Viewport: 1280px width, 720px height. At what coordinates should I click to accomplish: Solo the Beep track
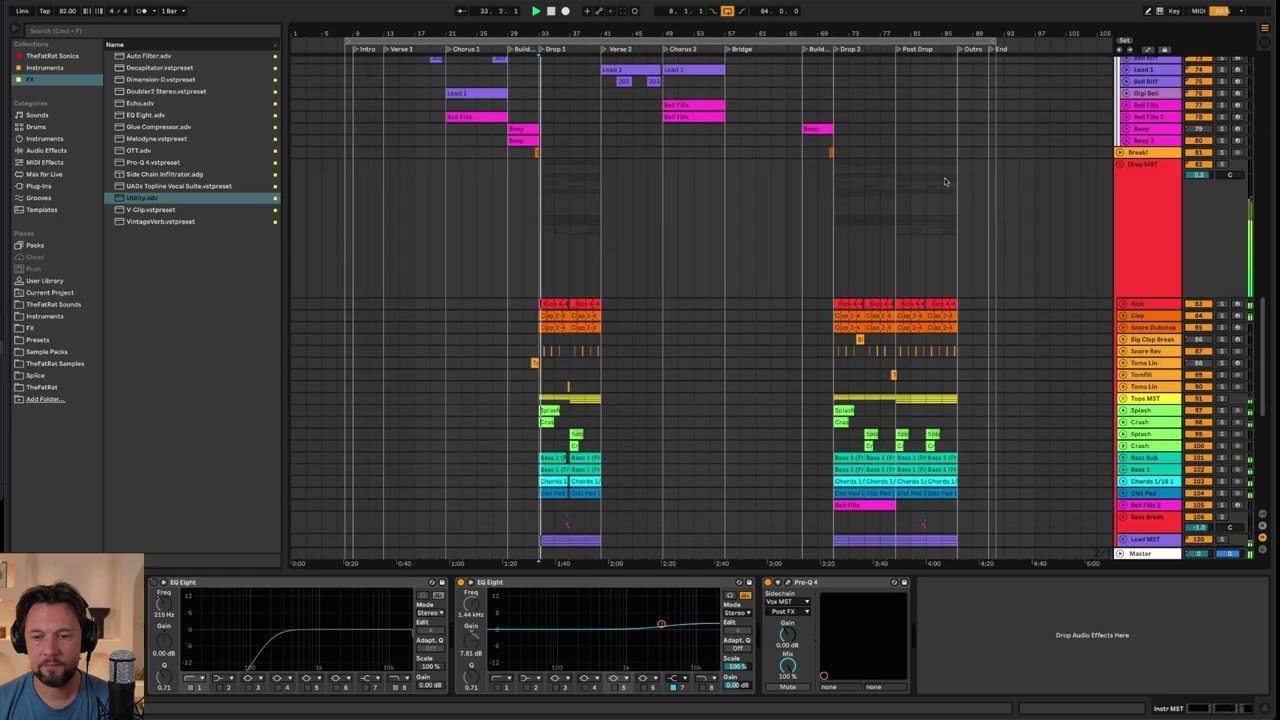coord(1222,129)
